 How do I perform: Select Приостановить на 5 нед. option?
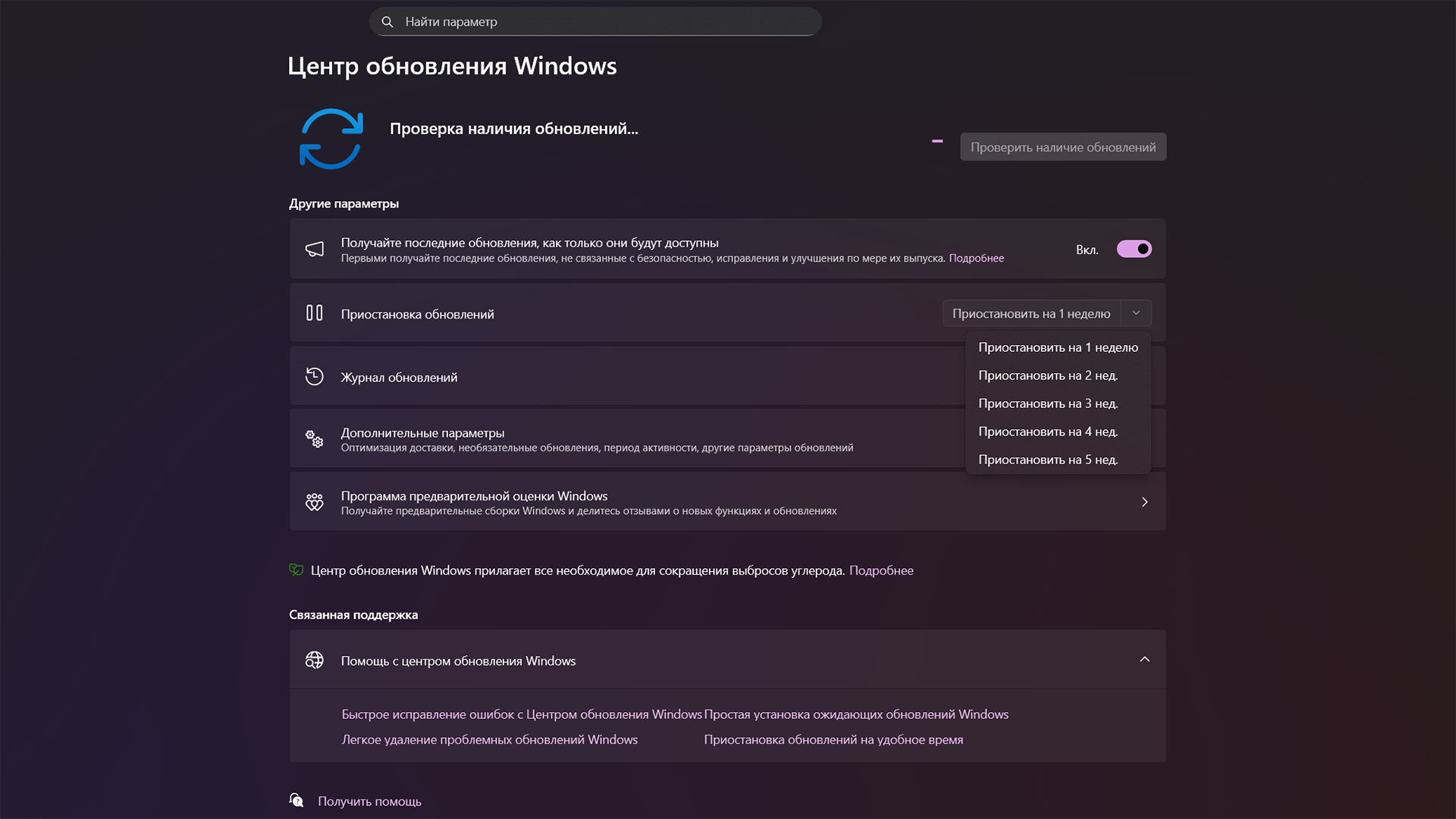[1059, 460]
